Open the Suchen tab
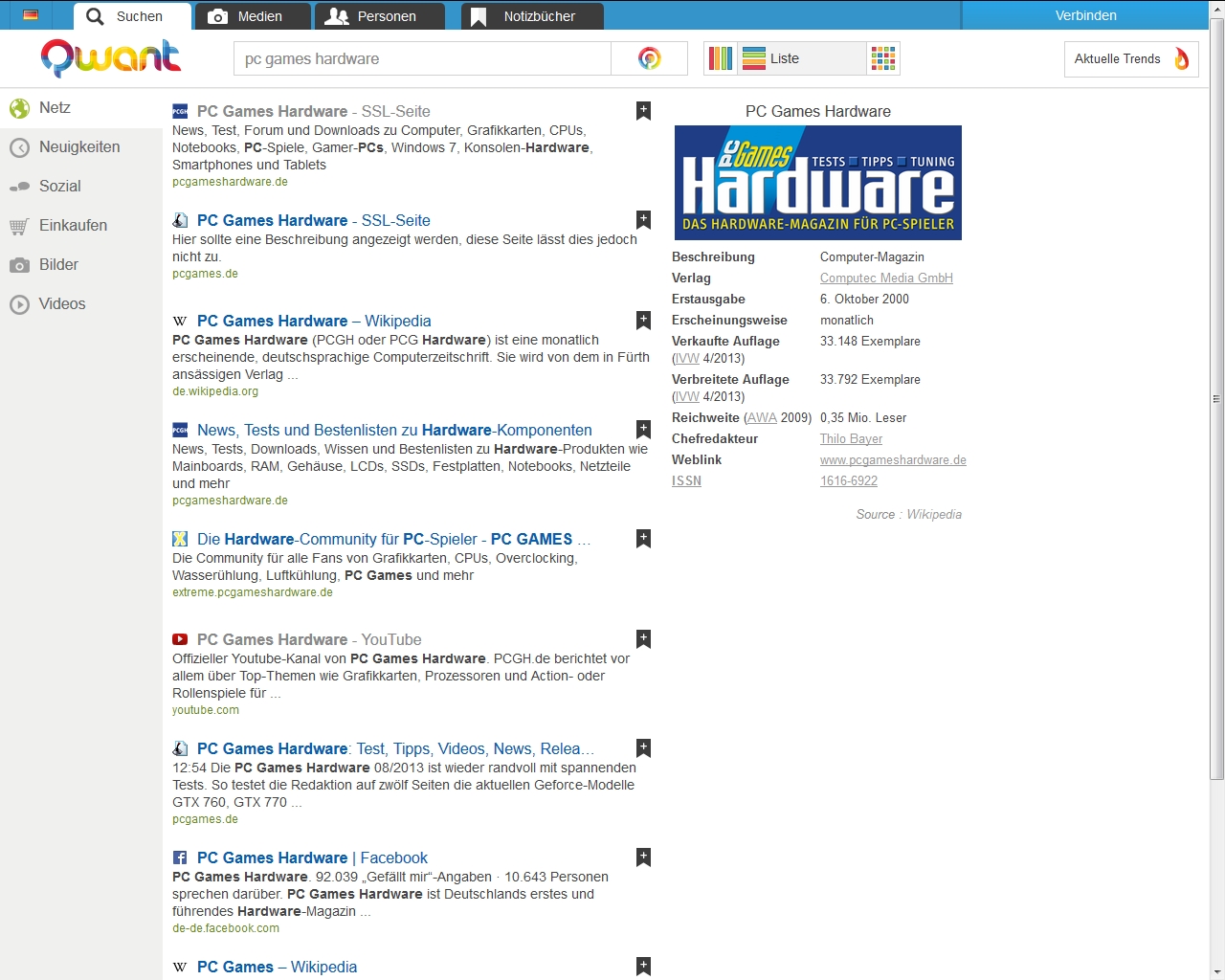 (132, 16)
